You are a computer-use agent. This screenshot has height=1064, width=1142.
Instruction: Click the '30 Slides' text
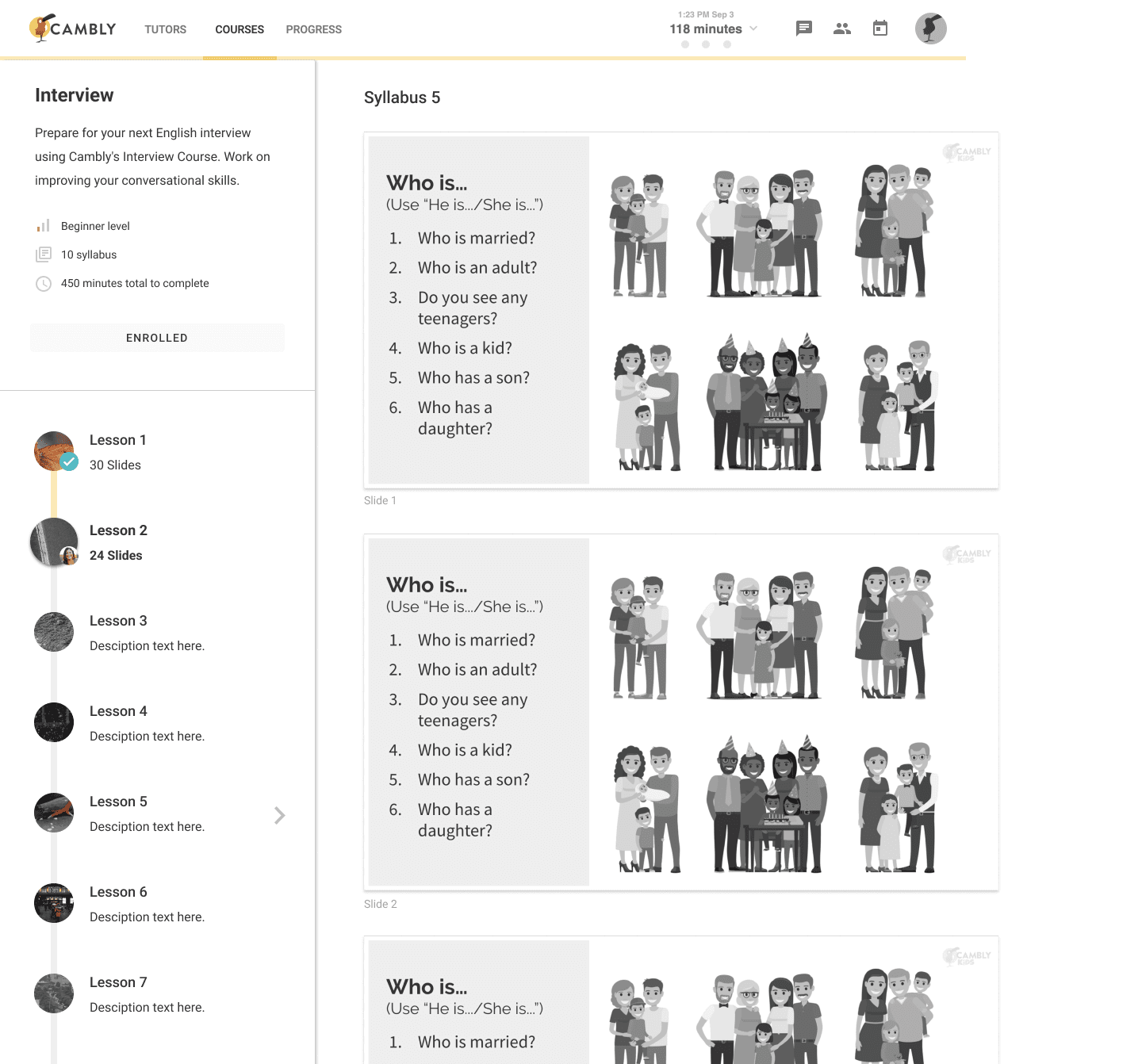click(115, 465)
